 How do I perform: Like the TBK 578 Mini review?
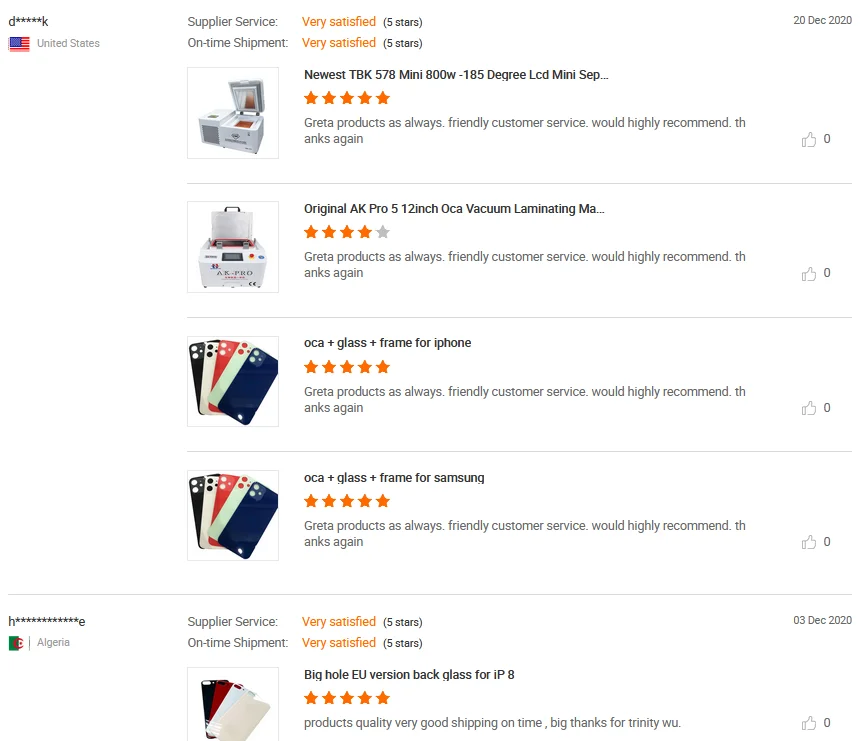(809, 140)
